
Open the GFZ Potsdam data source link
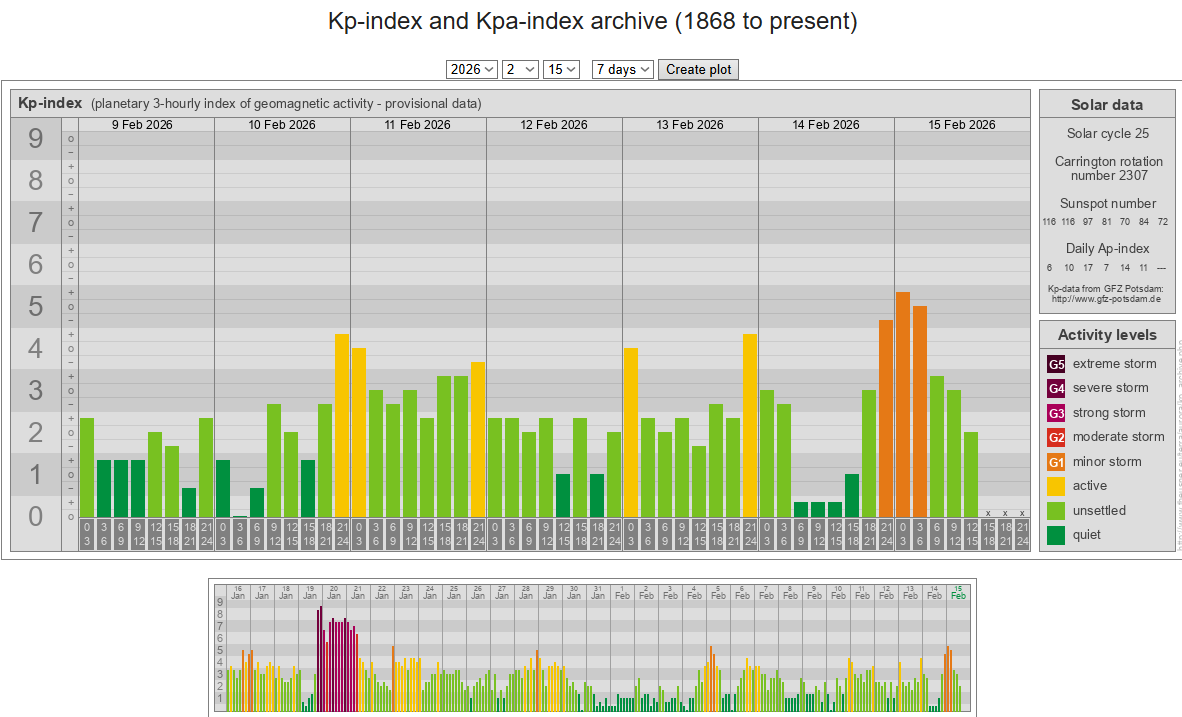pyautogui.click(x=1105, y=298)
